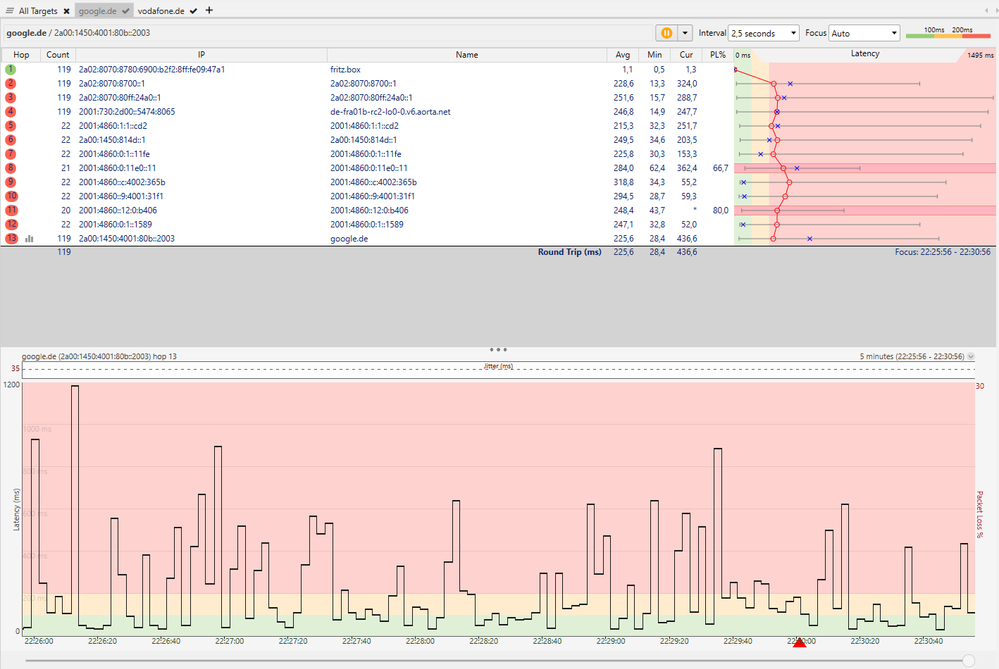This screenshot has width=999, height=669.
Task: Click the hamburger icon beside All Targets
Action: (x=9, y=10)
